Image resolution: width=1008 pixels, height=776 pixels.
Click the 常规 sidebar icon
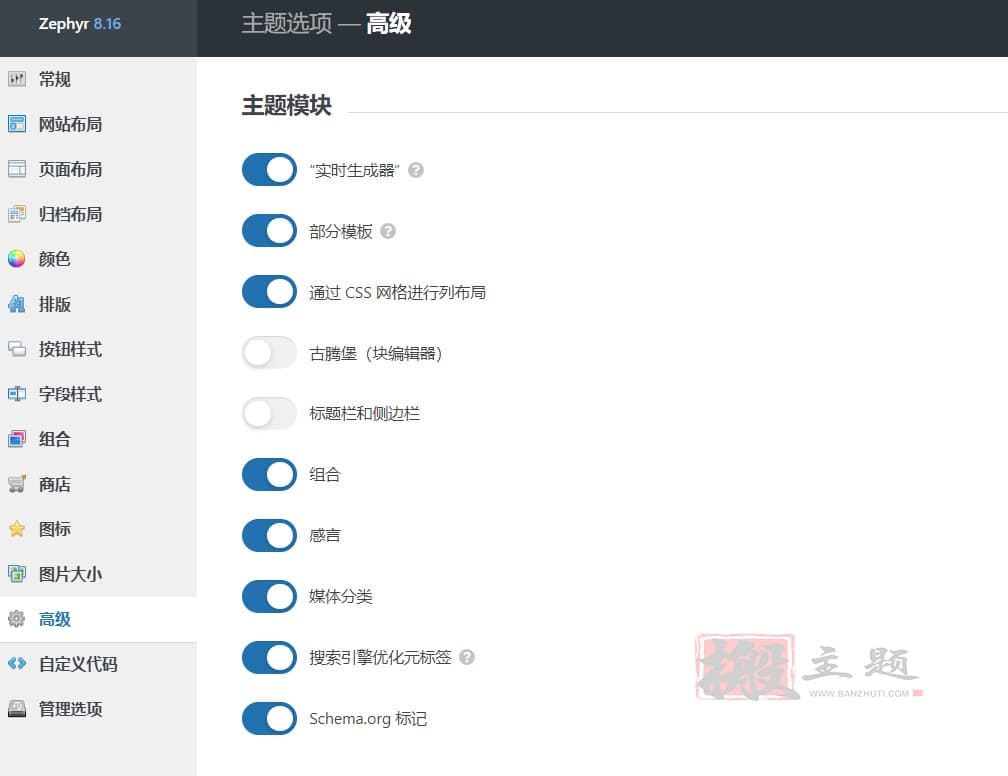point(17,79)
